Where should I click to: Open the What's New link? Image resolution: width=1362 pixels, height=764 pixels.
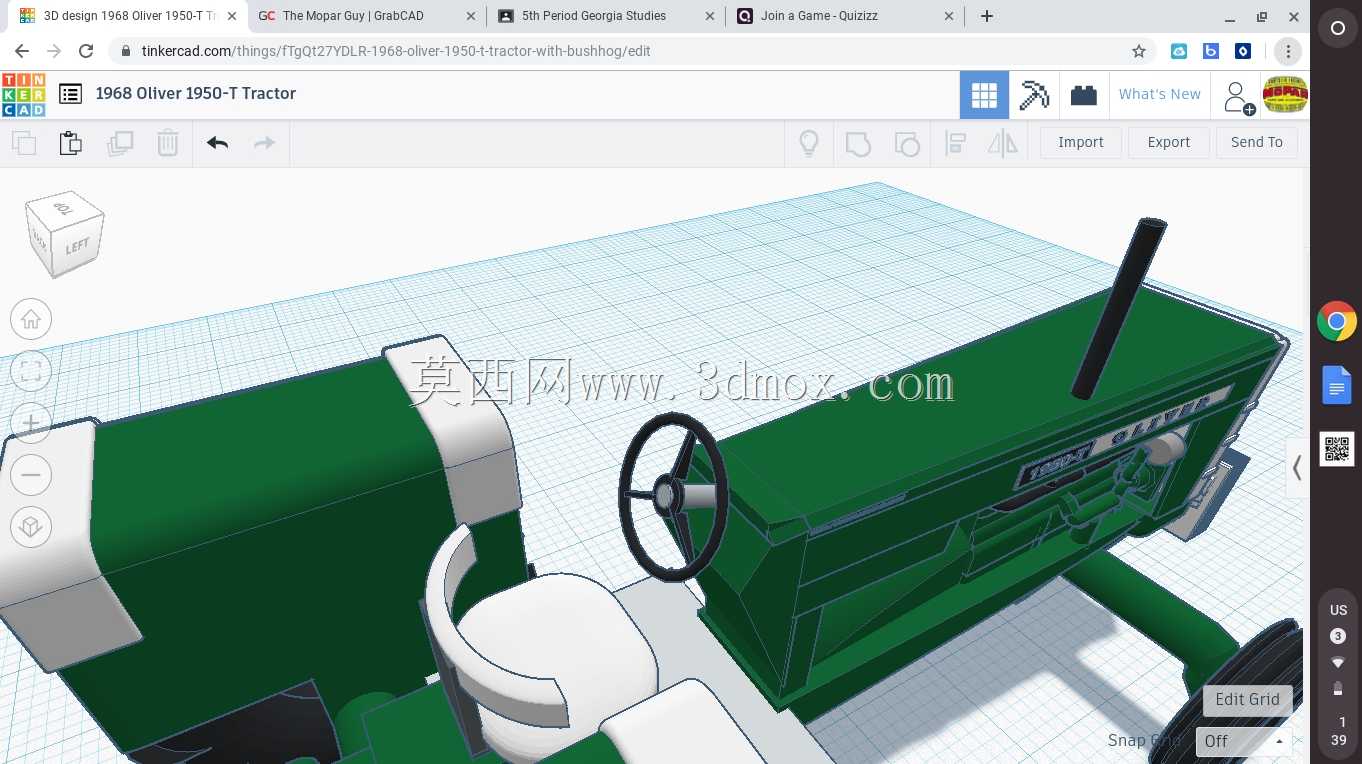1160,94
